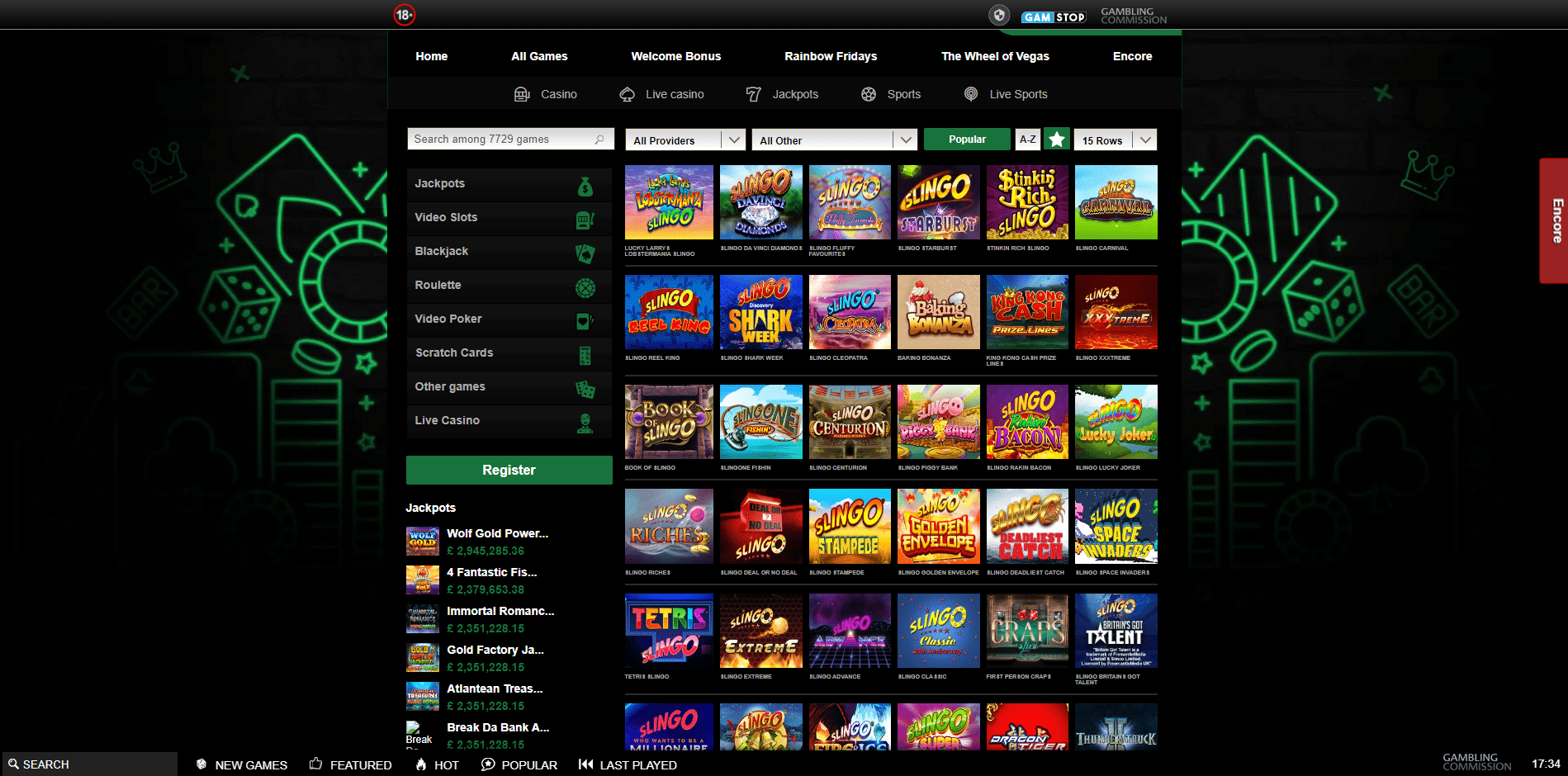Open LAST PLAYED in bottom bar

click(628, 764)
